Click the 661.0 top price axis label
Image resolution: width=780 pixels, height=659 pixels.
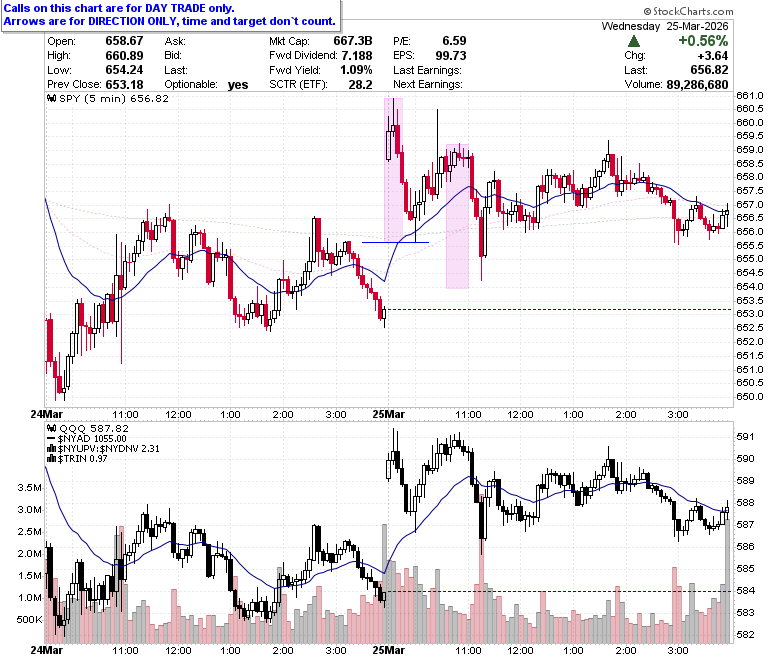pyautogui.click(x=750, y=95)
